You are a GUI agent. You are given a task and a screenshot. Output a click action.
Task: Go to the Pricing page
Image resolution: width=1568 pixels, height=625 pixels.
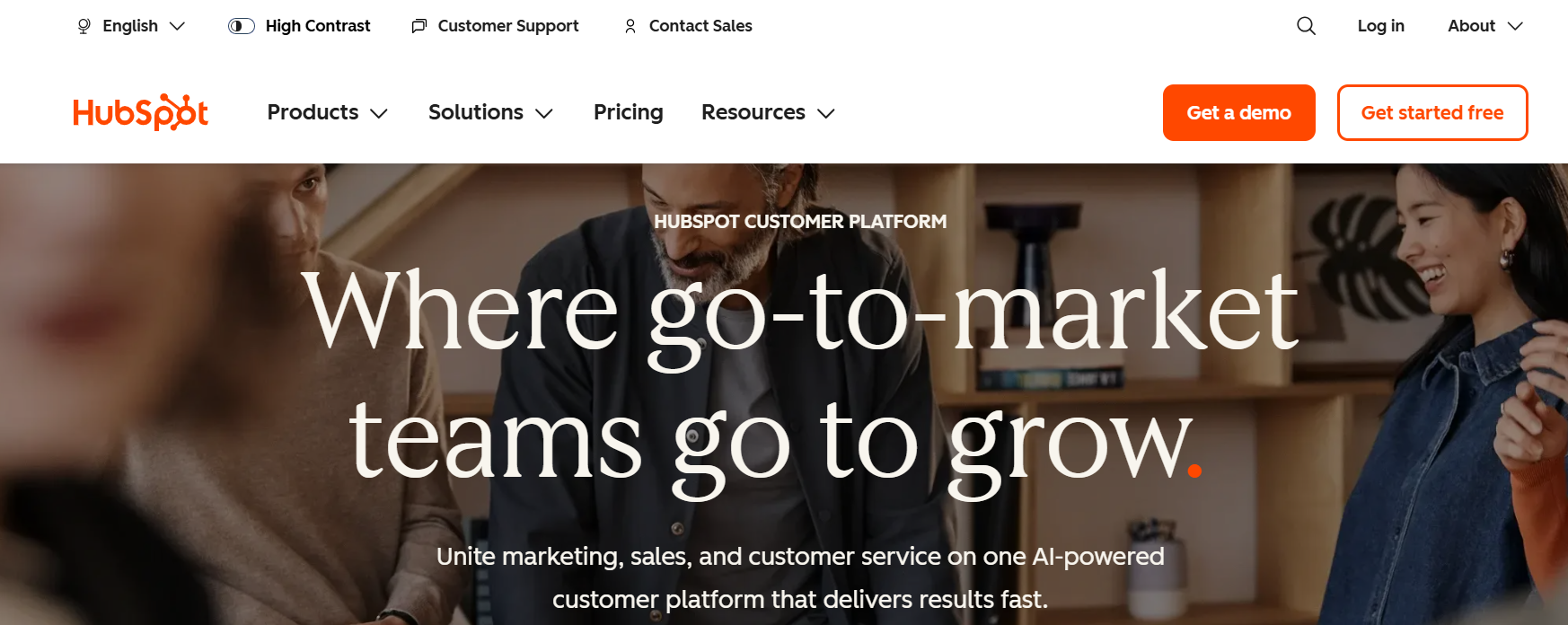[629, 112]
